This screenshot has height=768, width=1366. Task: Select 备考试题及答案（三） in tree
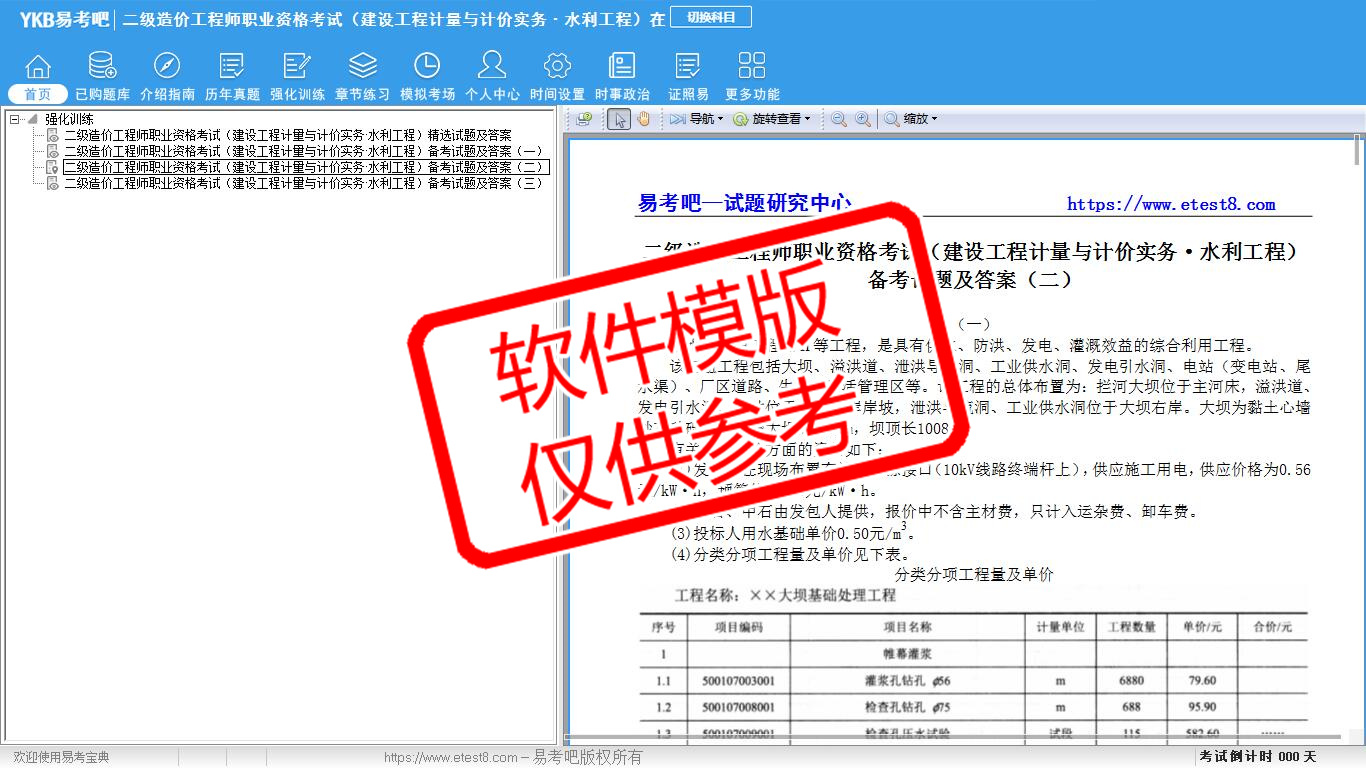pos(305,183)
